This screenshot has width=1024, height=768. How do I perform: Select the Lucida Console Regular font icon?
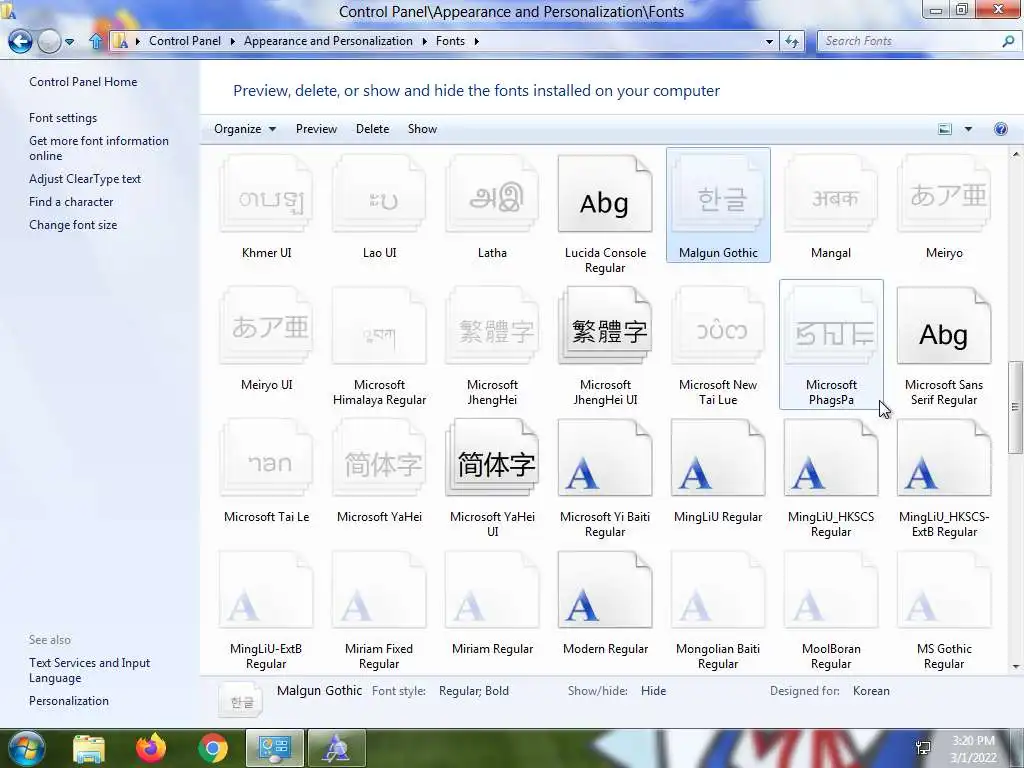tap(605, 194)
